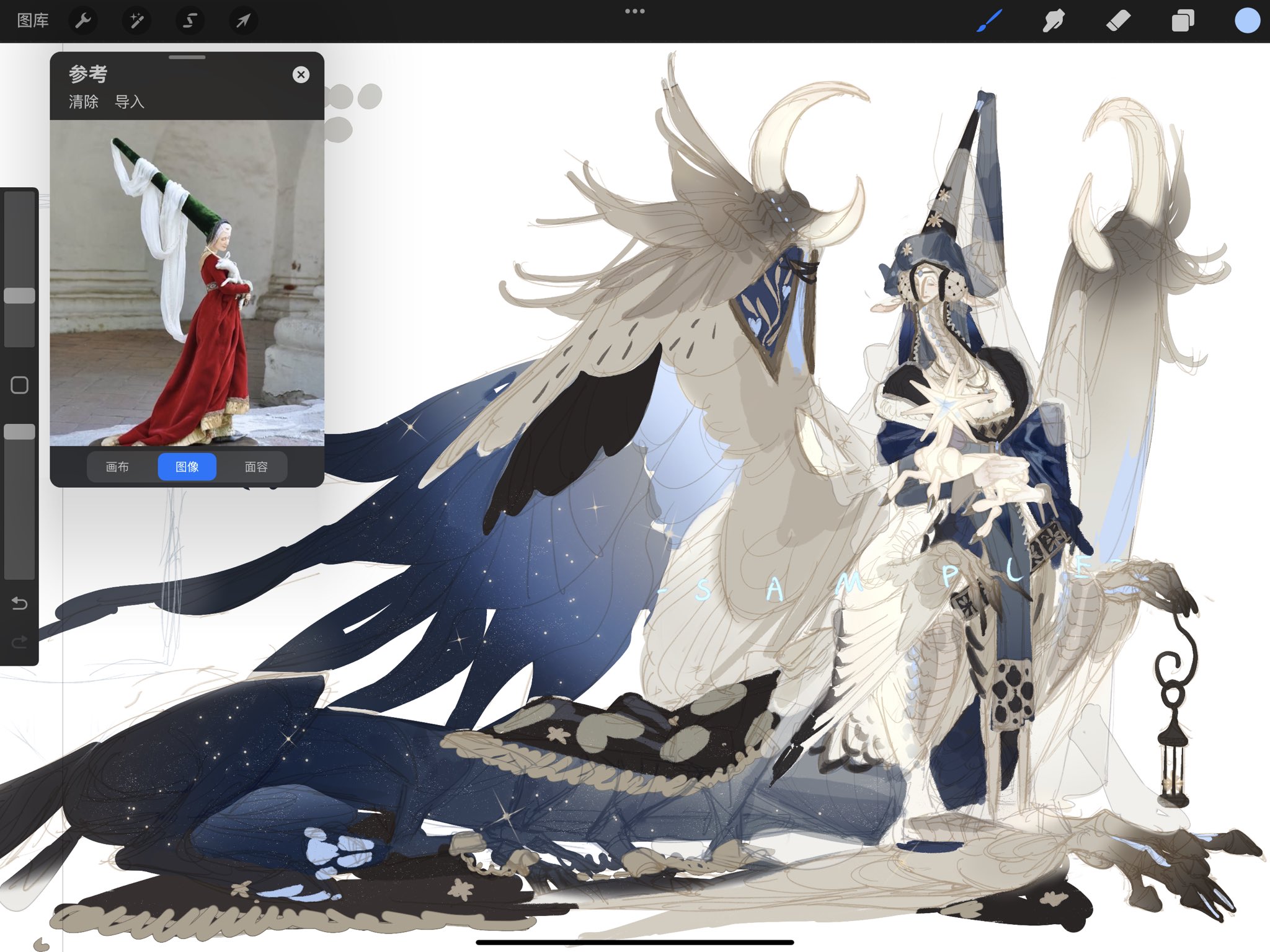Click the brush size slider handle
This screenshot has height=952, width=1270.
20,296
